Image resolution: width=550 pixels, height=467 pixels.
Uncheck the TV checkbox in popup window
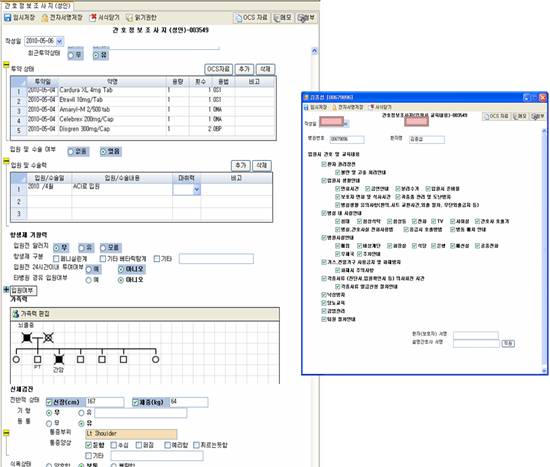pos(434,221)
